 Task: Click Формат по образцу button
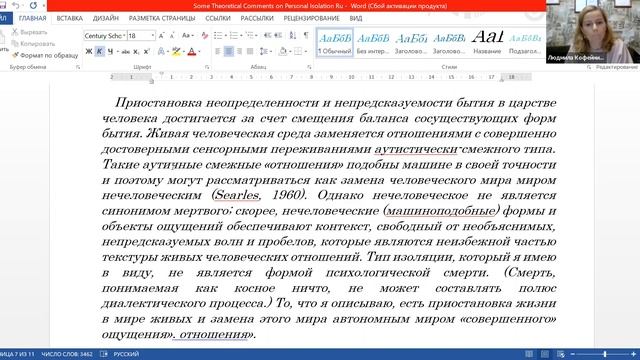pos(45,55)
